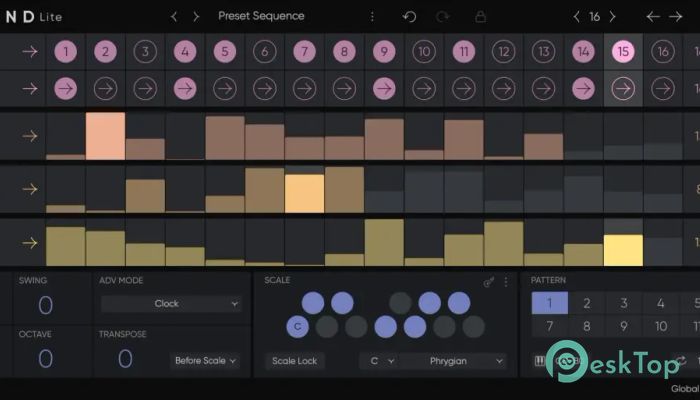Image resolution: width=700 pixels, height=400 pixels.
Task: Decrease the step count below 16
Action: 576,17
